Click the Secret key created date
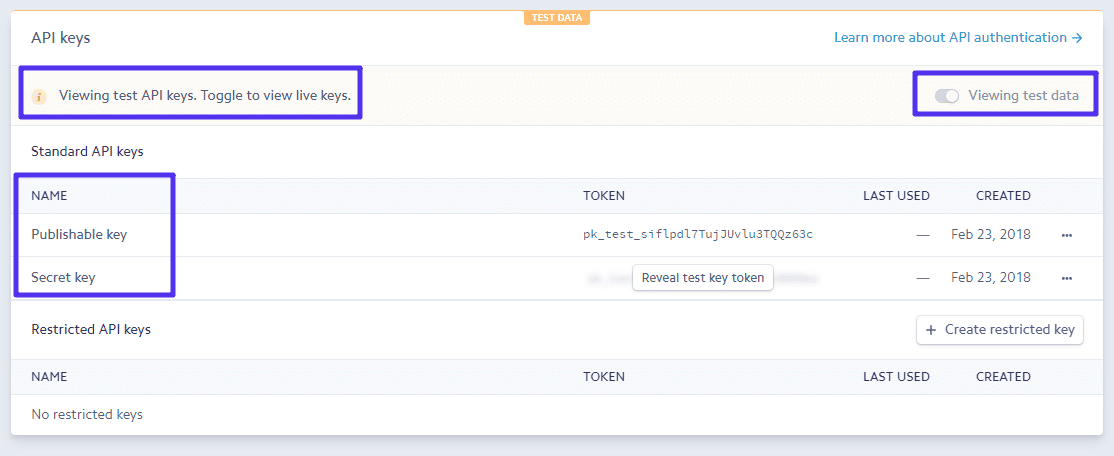This screenshot has width=1114, height=456. [x=990, y=278]
